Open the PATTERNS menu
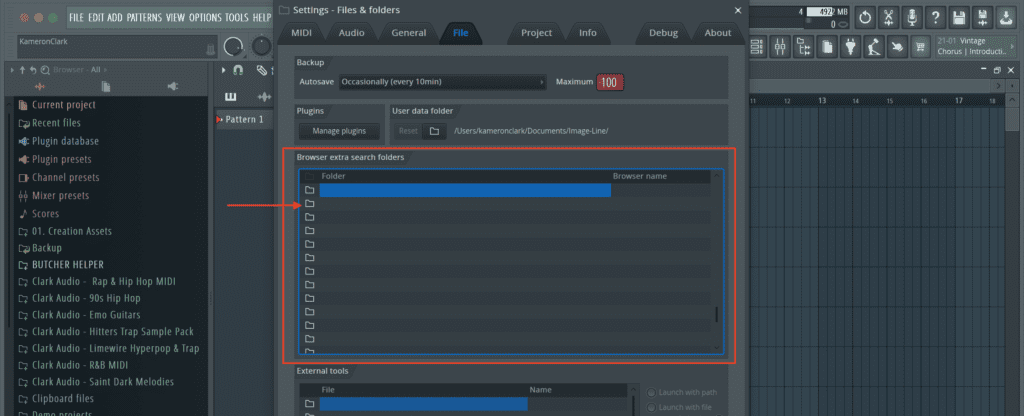Viewport: 1024px width, 416px height. click(x=145, y=18)
